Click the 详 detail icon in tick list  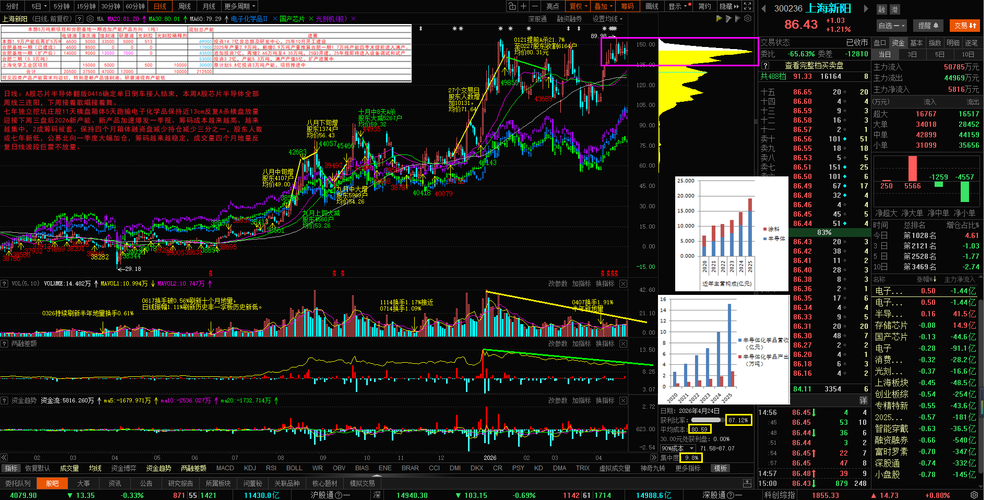pyautogui.click(x=864, y=400)
